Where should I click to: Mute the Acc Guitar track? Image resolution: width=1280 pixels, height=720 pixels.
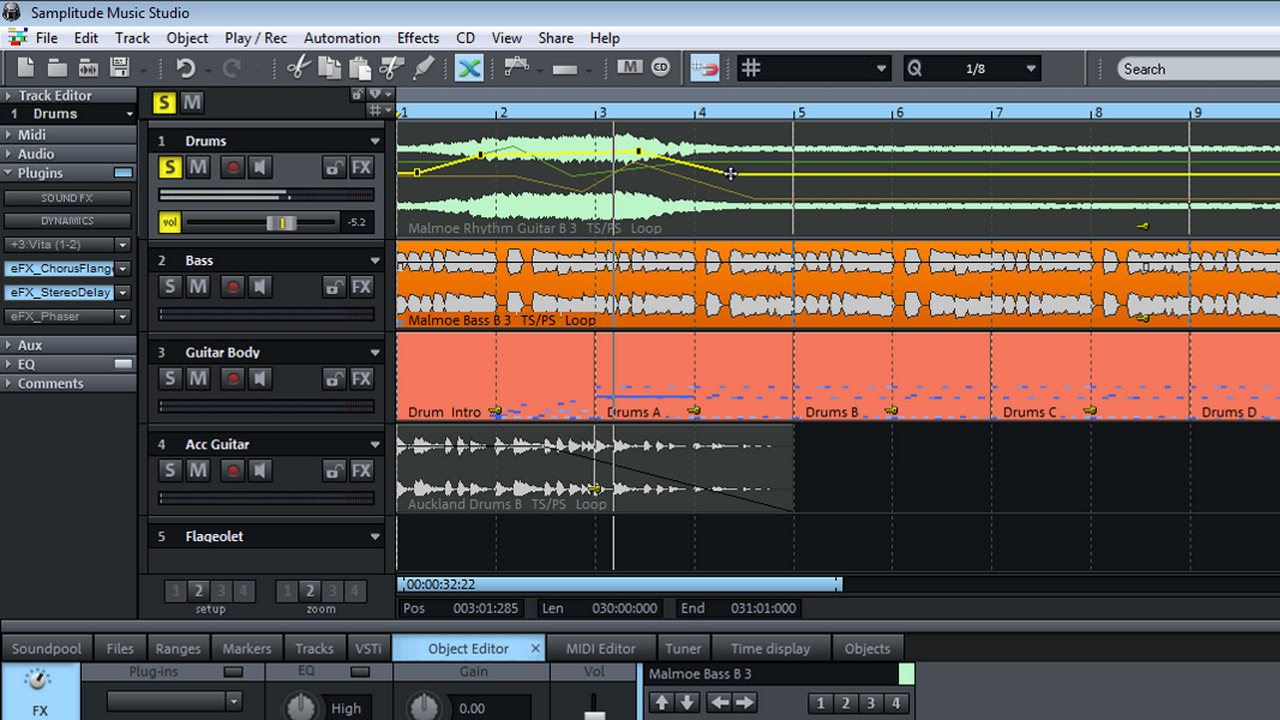click(198, 470)
